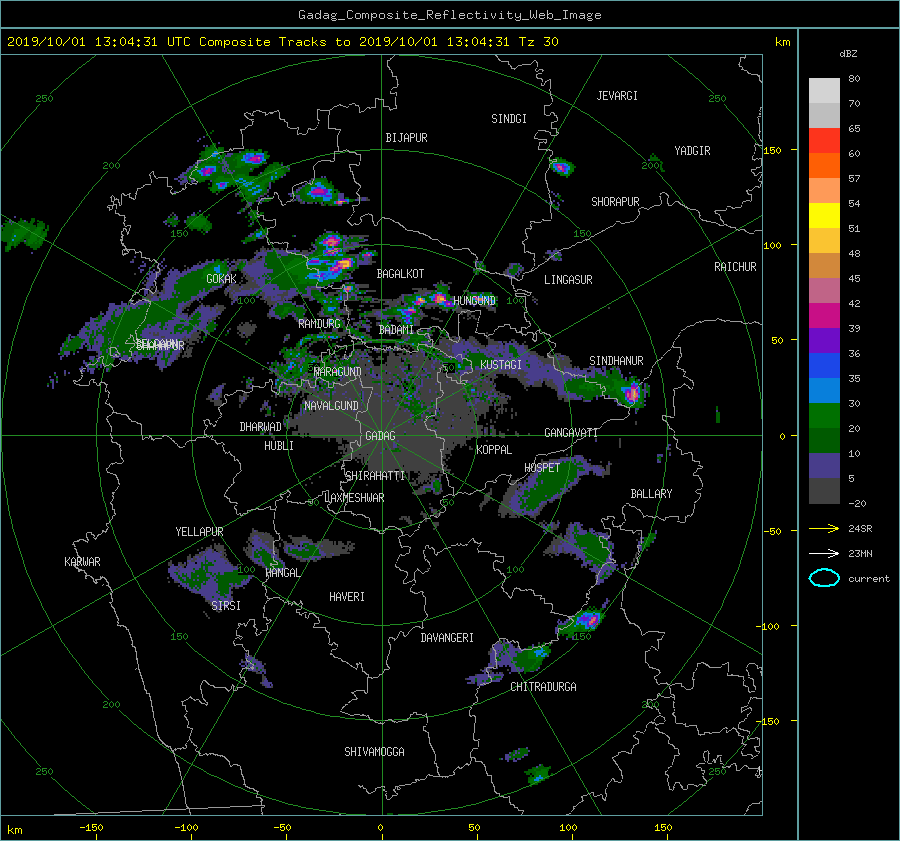This screenshot has height=841, width=900.
Task: Click the BADAMI city label
Action: [x=396, y=330]
